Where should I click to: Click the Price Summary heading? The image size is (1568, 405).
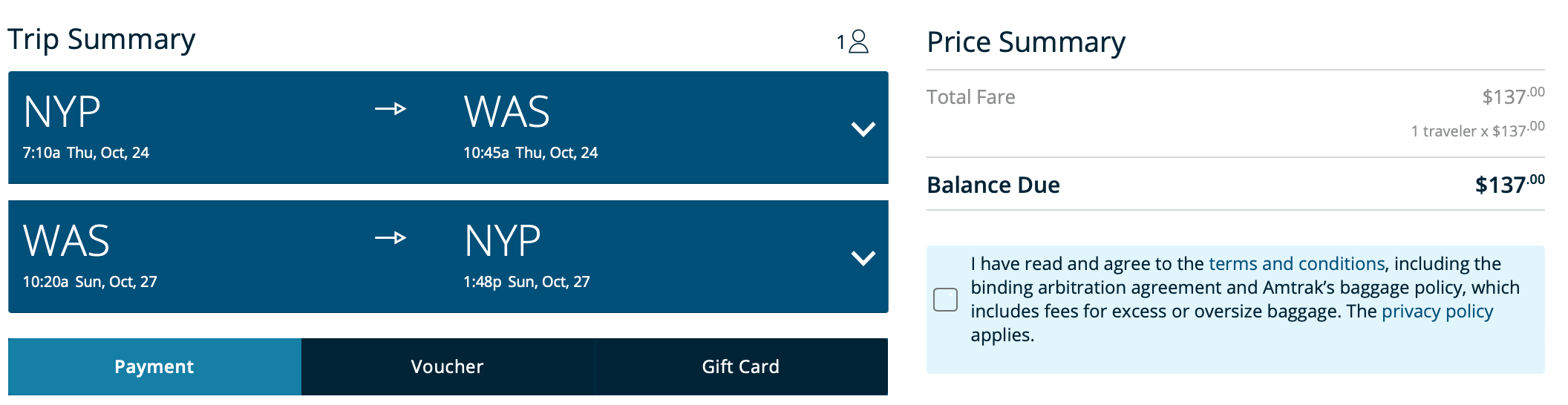pos(1026,42)
